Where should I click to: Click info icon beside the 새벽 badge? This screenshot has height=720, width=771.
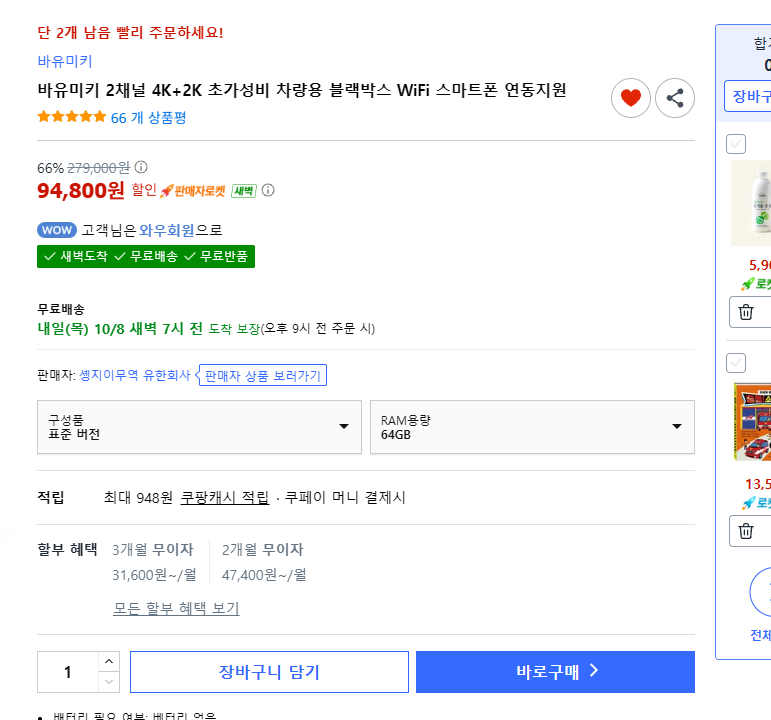click(268, 190)
